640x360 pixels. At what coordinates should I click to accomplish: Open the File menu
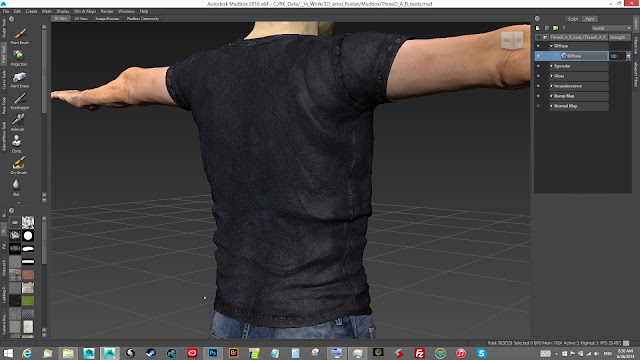(x=6, y=11)
